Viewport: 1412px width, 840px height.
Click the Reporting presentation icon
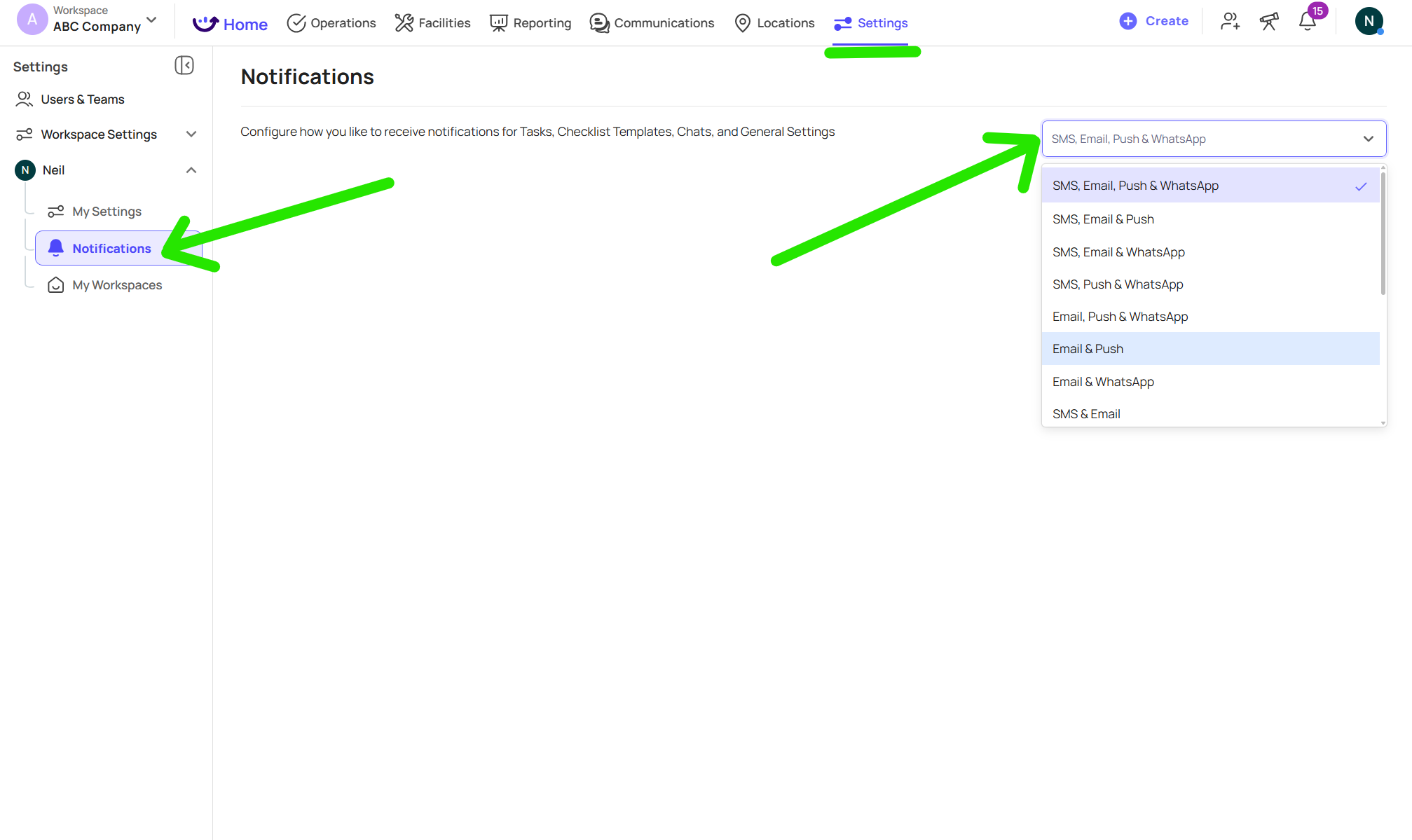pyautogui.click(x=498, y=23)
